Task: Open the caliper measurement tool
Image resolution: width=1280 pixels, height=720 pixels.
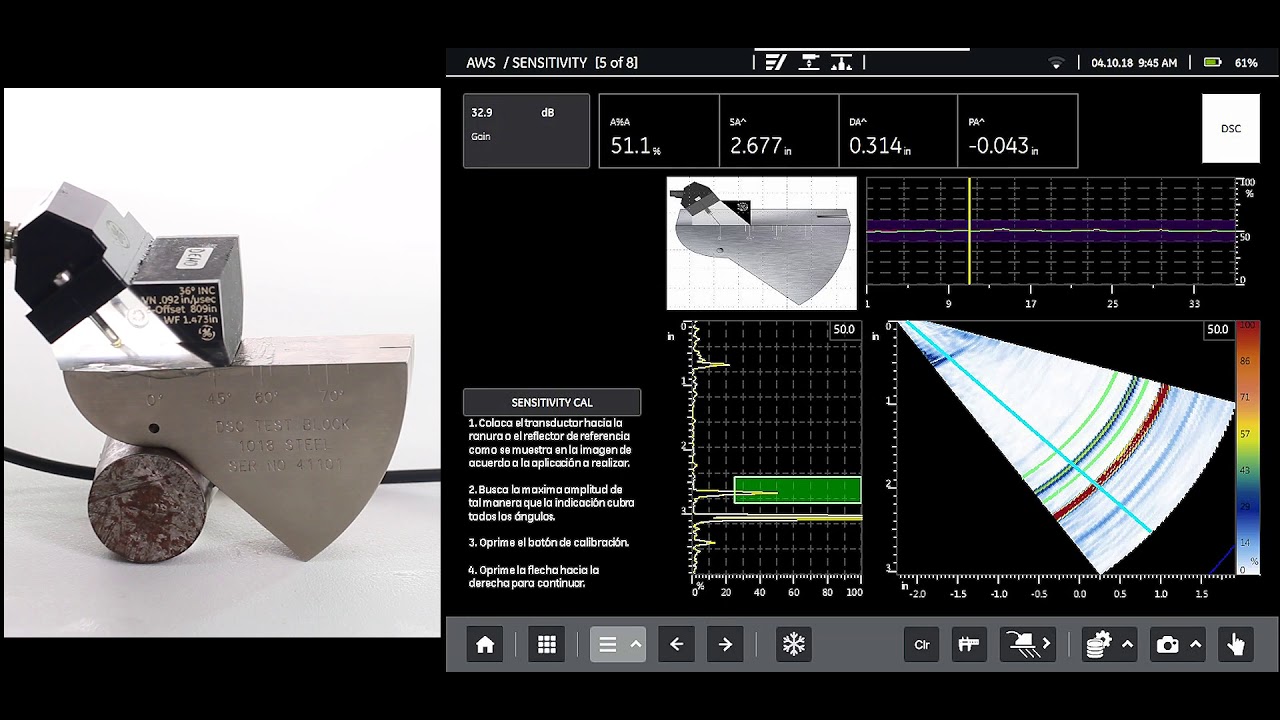Action: [968, 645]
